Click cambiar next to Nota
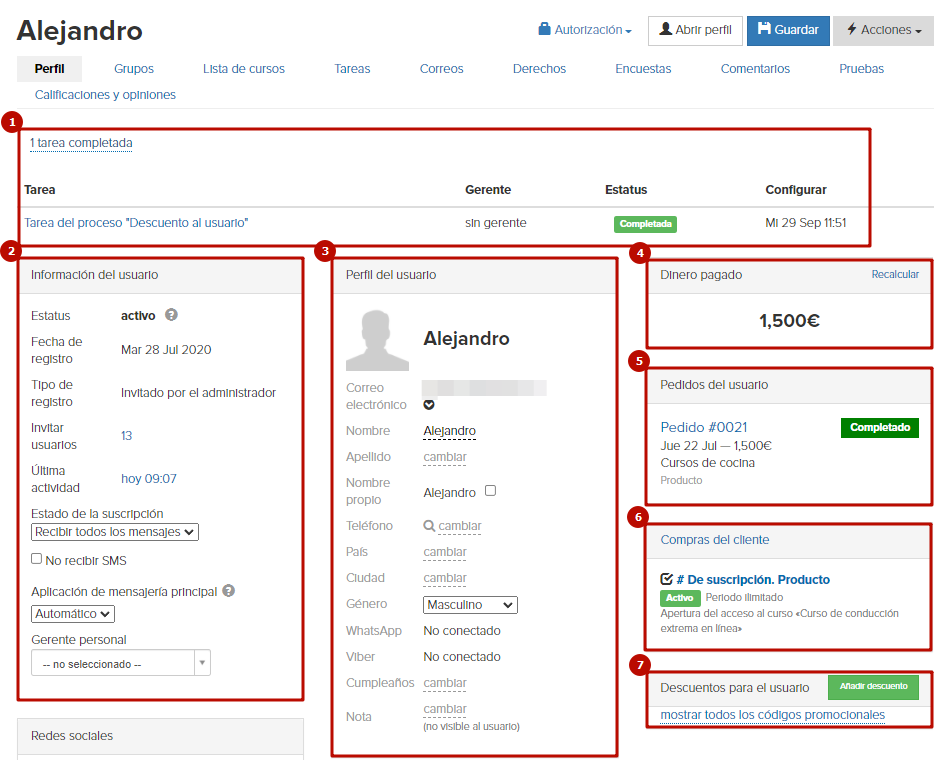This screenshot has width=952, height=760. tap(445, 710)
